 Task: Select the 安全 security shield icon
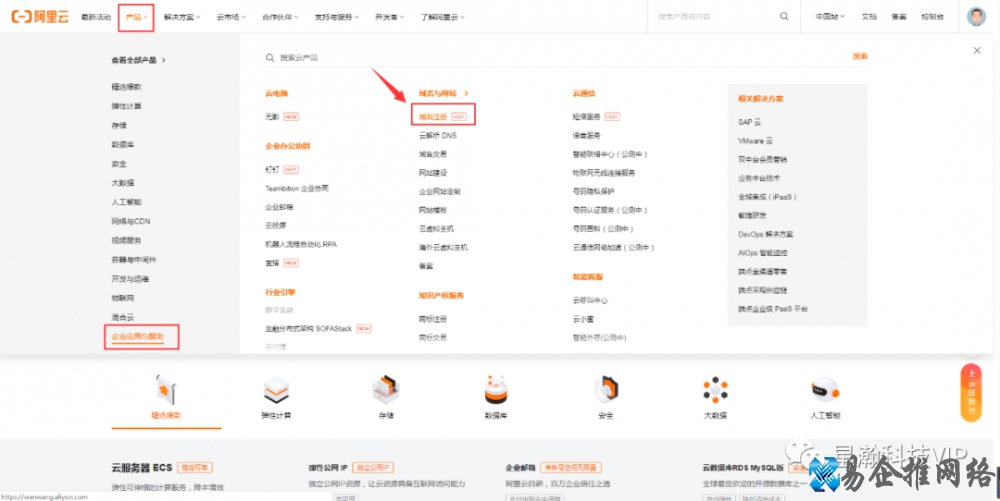click(605, 390)
